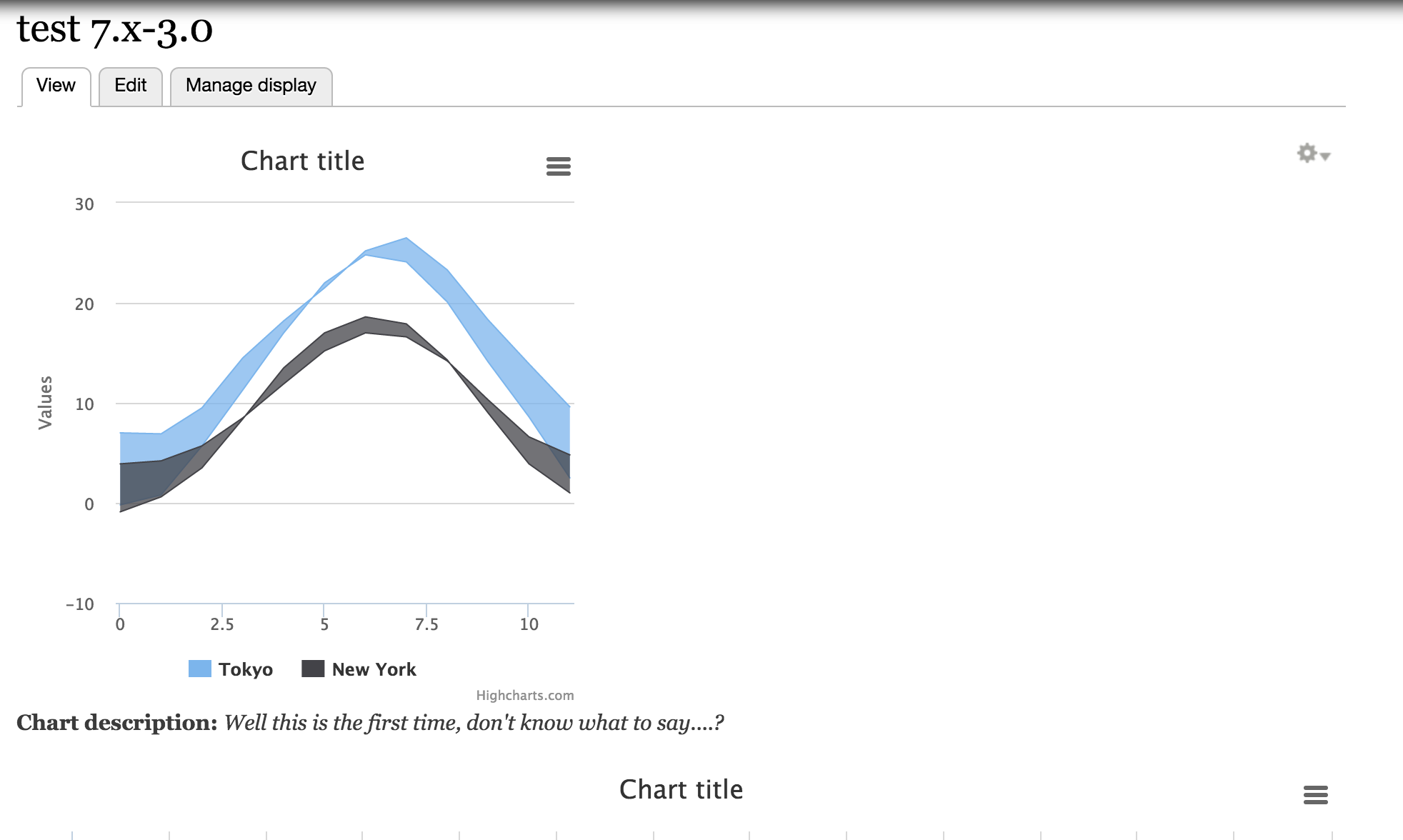Open the Edit tab

131,86
